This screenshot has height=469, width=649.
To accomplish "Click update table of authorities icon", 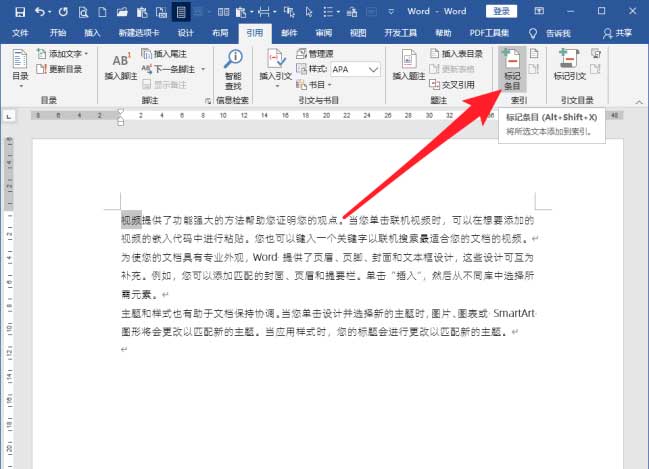I will point(596,69).
